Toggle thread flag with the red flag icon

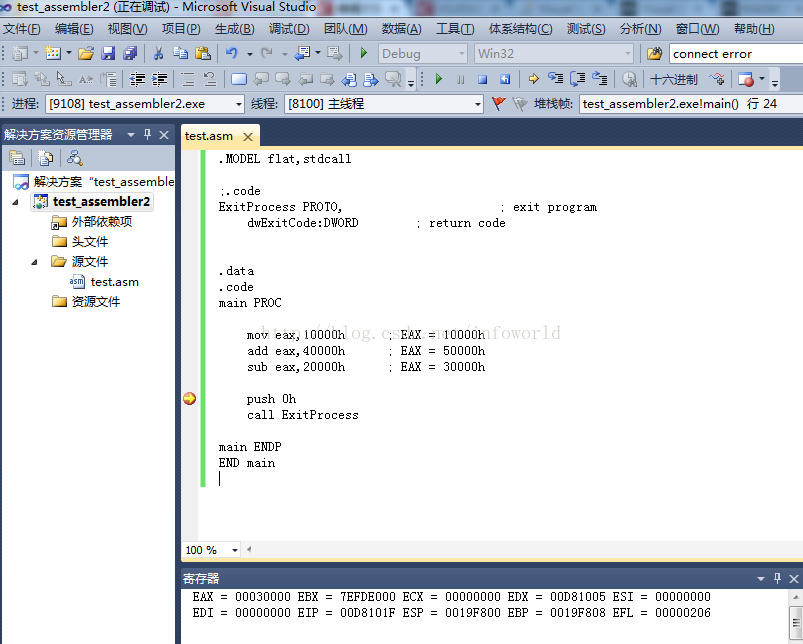[x=498, y=104]
